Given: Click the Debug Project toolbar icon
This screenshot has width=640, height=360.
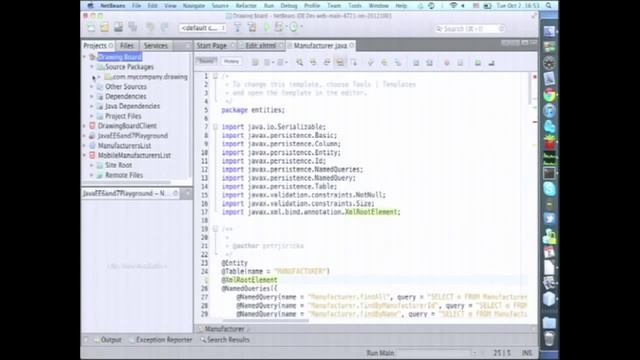Looking at the screenshot, I should pos(279,27).
